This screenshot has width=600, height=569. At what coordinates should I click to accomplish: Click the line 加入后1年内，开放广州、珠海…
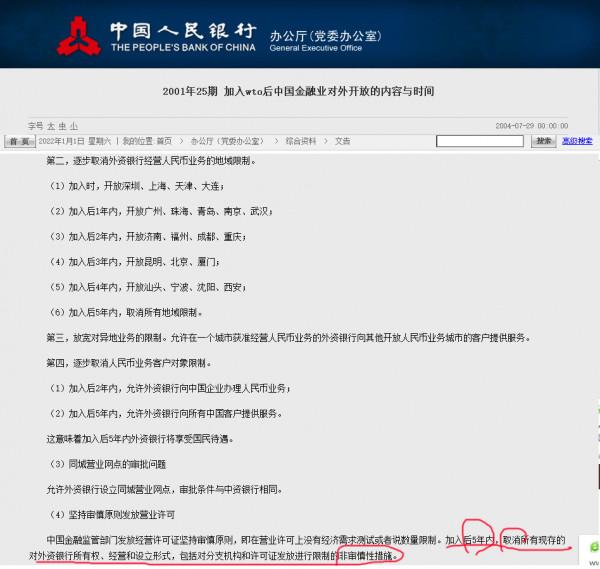click(x=161, y=211)
